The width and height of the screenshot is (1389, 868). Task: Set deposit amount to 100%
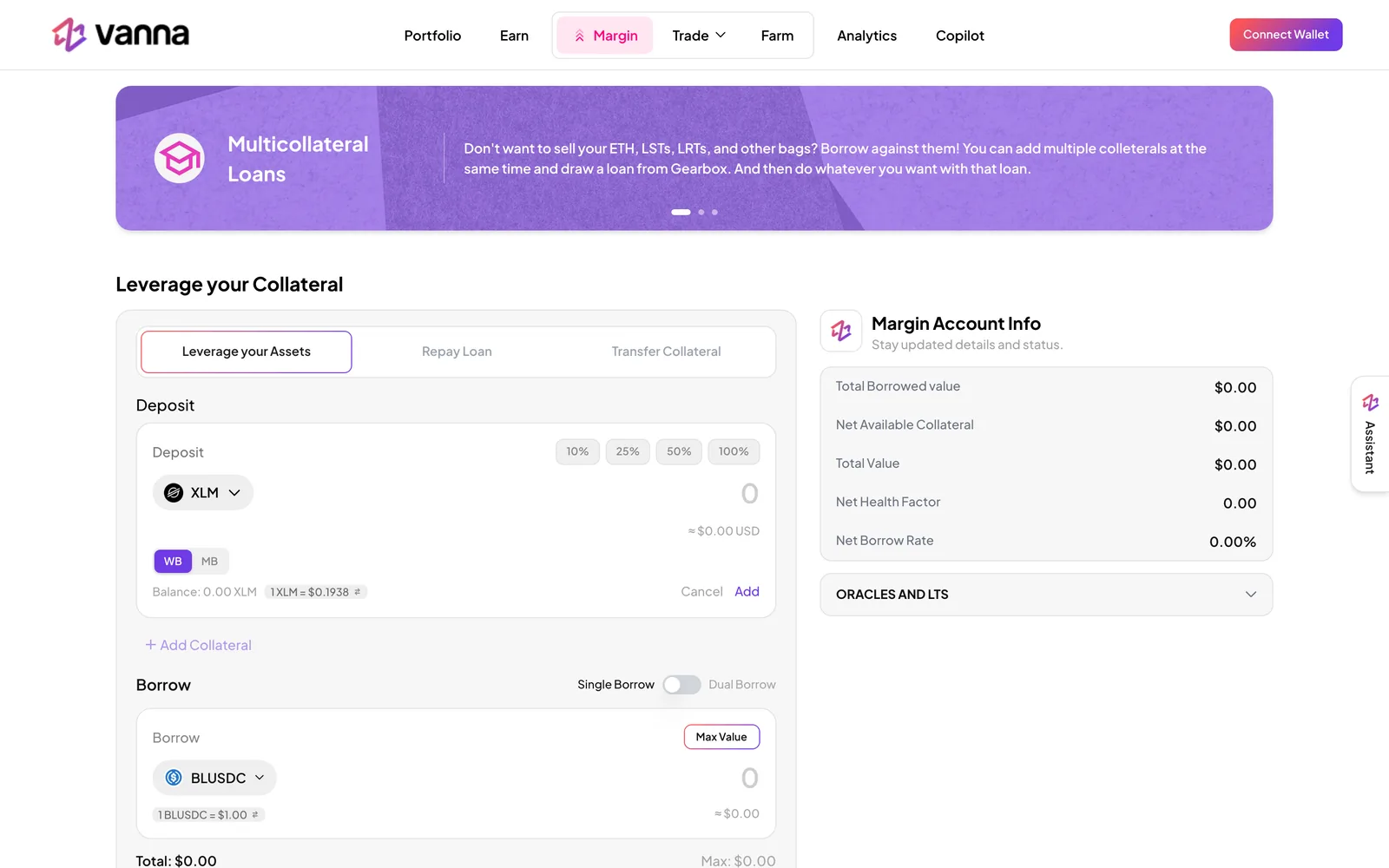click(x=734, y=451)
